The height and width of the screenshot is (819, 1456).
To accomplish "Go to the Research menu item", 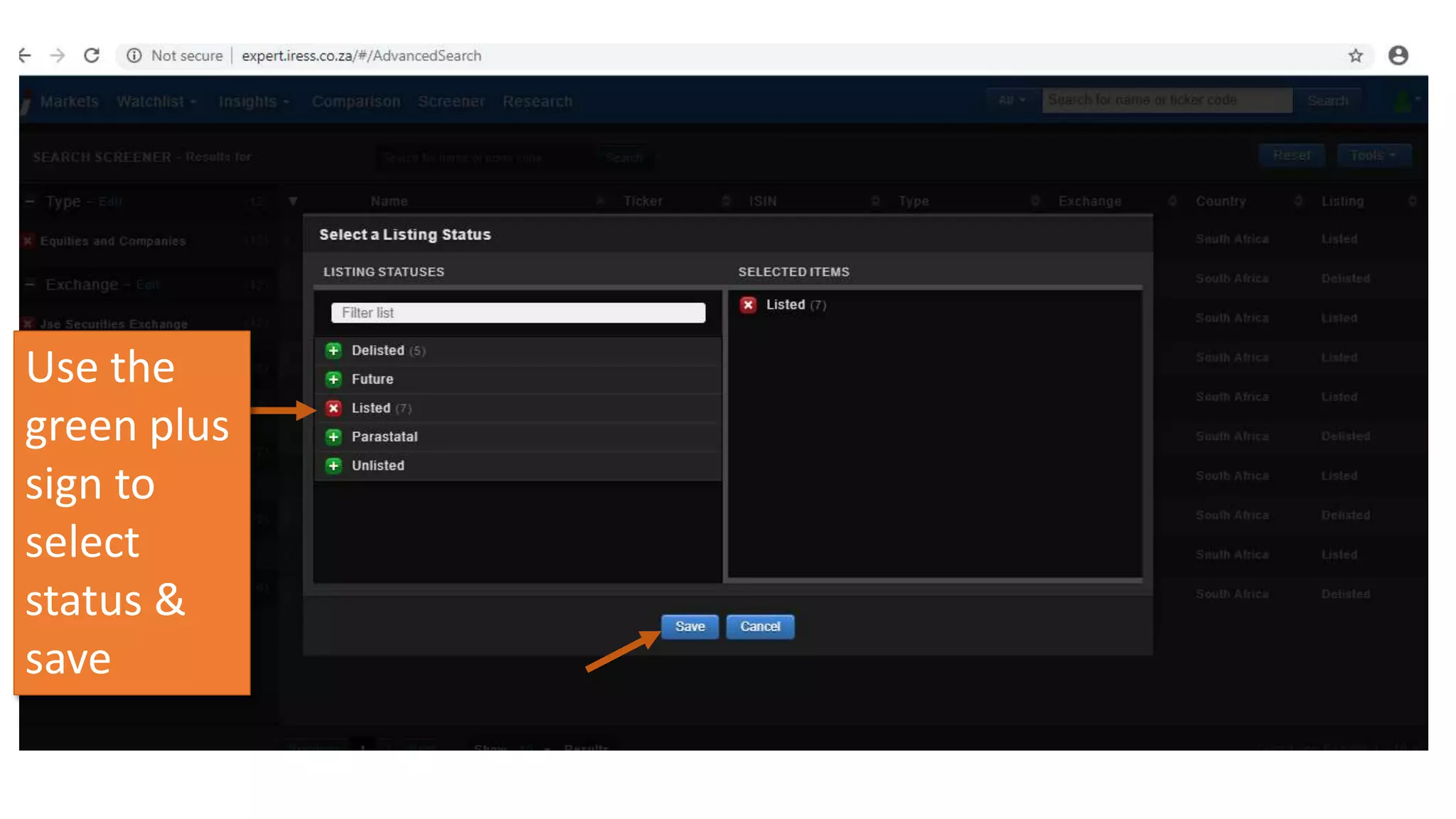I will click(537, 102).
